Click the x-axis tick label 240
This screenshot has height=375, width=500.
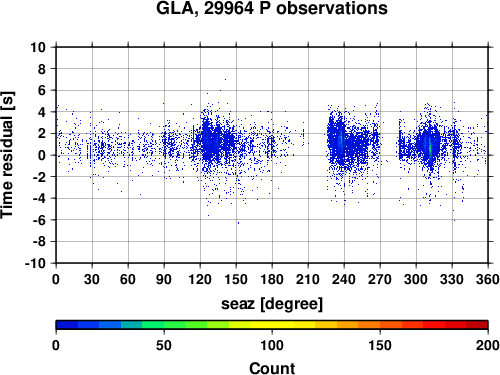[344, 279]
